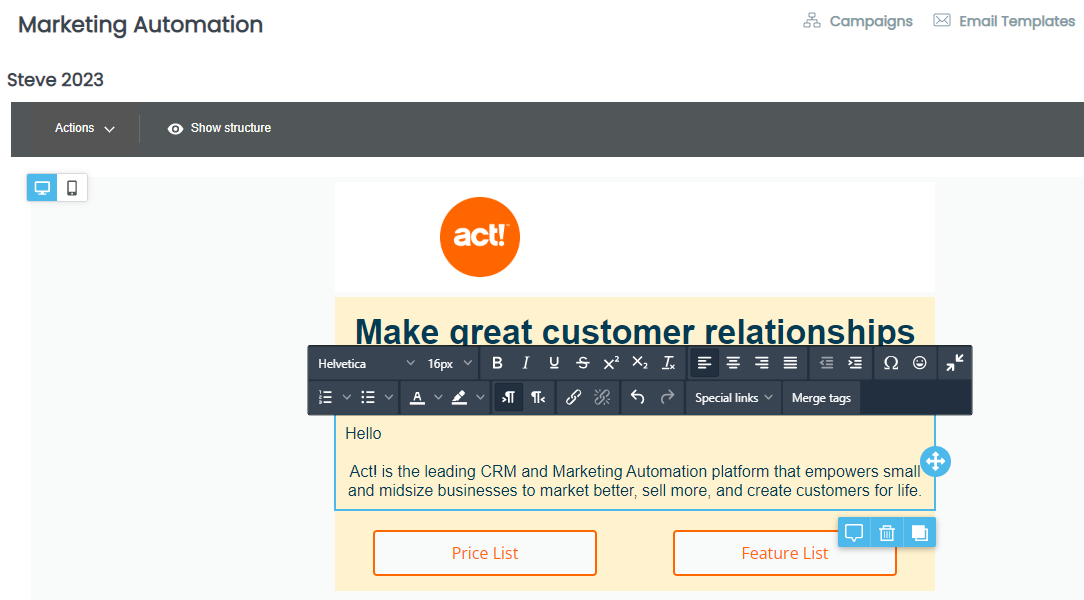This screenshot has width=1084, height=600.
Task: Switch to mobile preview
Action: tap(70, 187)
